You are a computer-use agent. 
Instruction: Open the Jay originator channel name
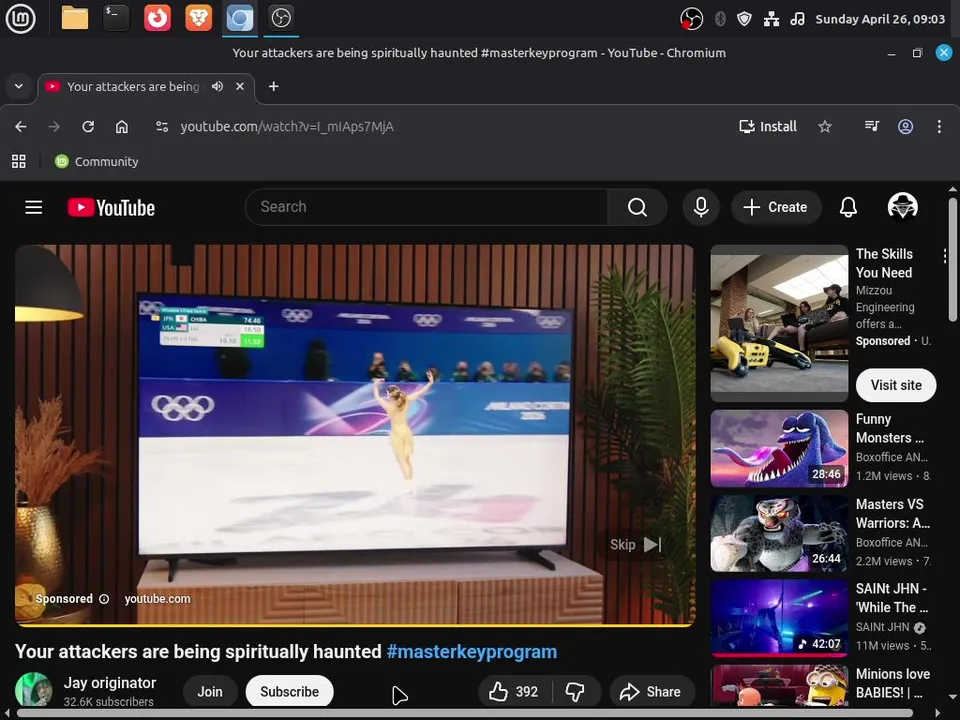(110, 683)
